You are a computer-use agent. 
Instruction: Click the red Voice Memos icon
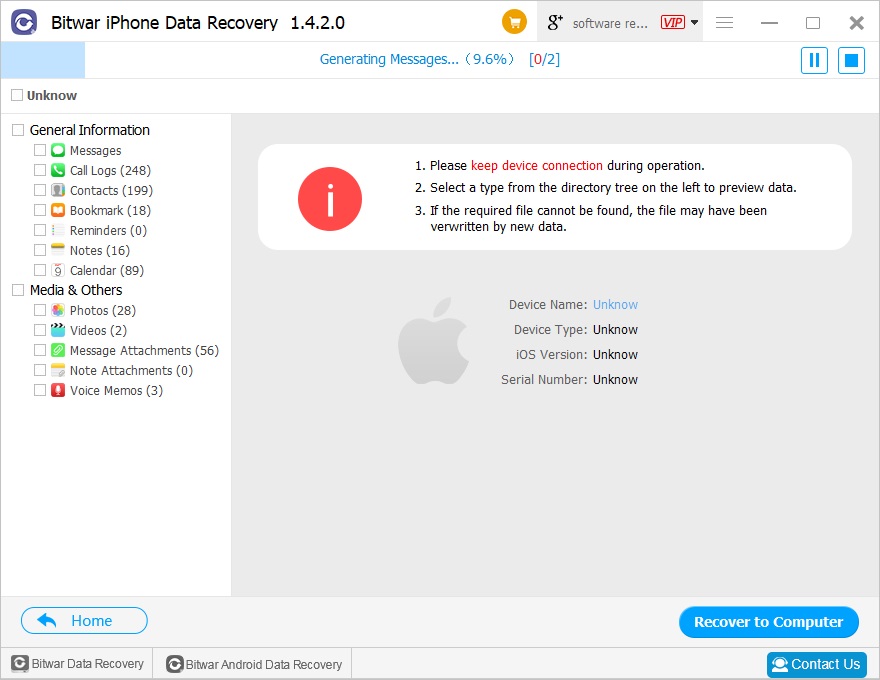[x=58, y=390]
